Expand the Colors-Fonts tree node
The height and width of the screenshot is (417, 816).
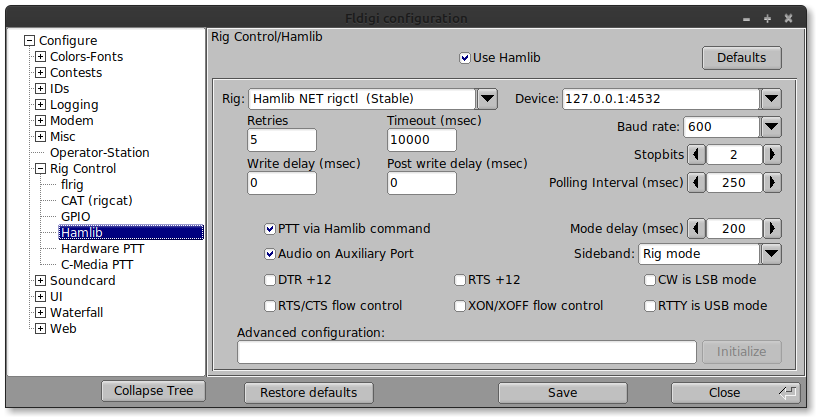pyautogui.click(x=40, y=57)
